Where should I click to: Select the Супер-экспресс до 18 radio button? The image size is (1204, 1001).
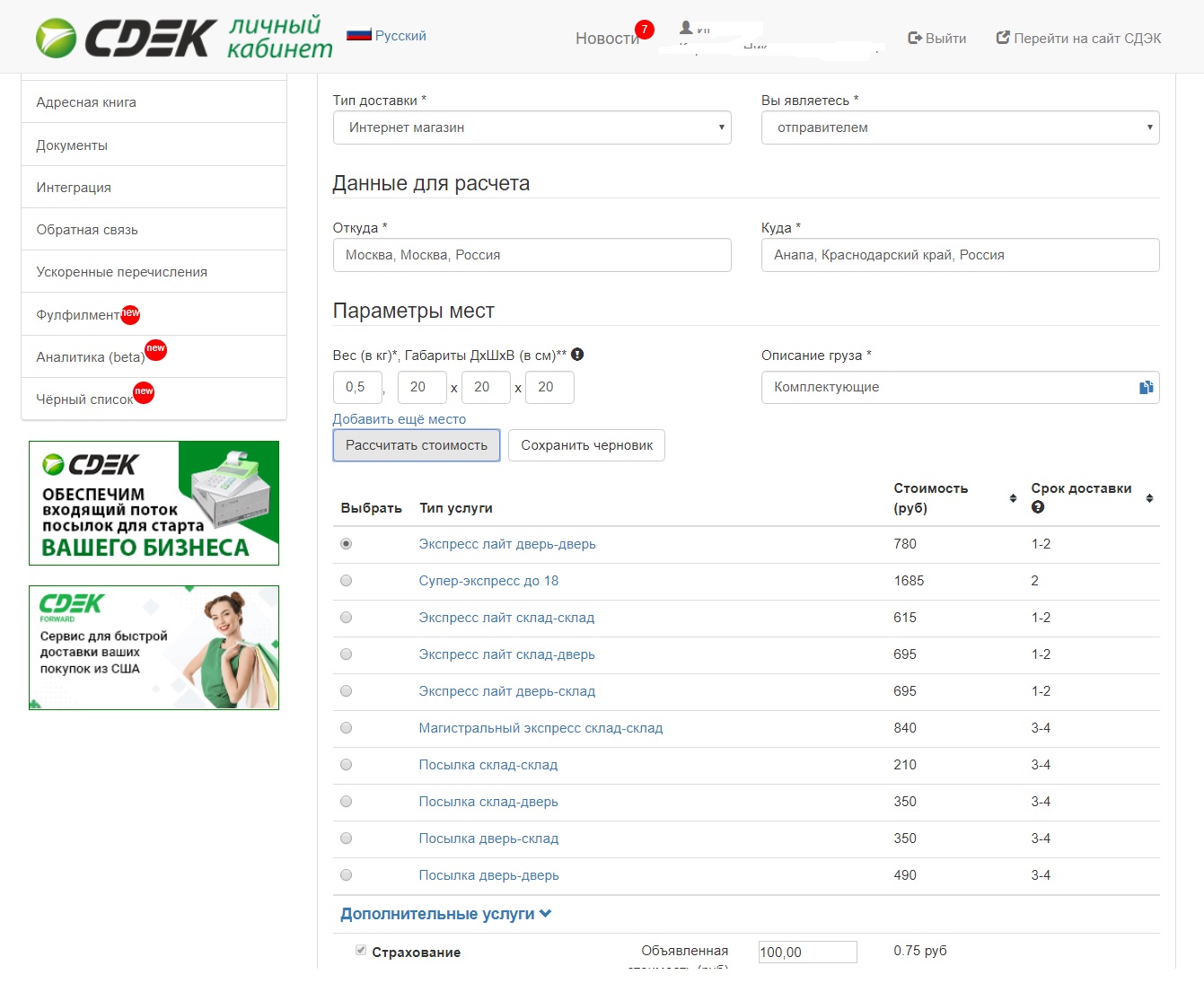click(x=346, y=581)
